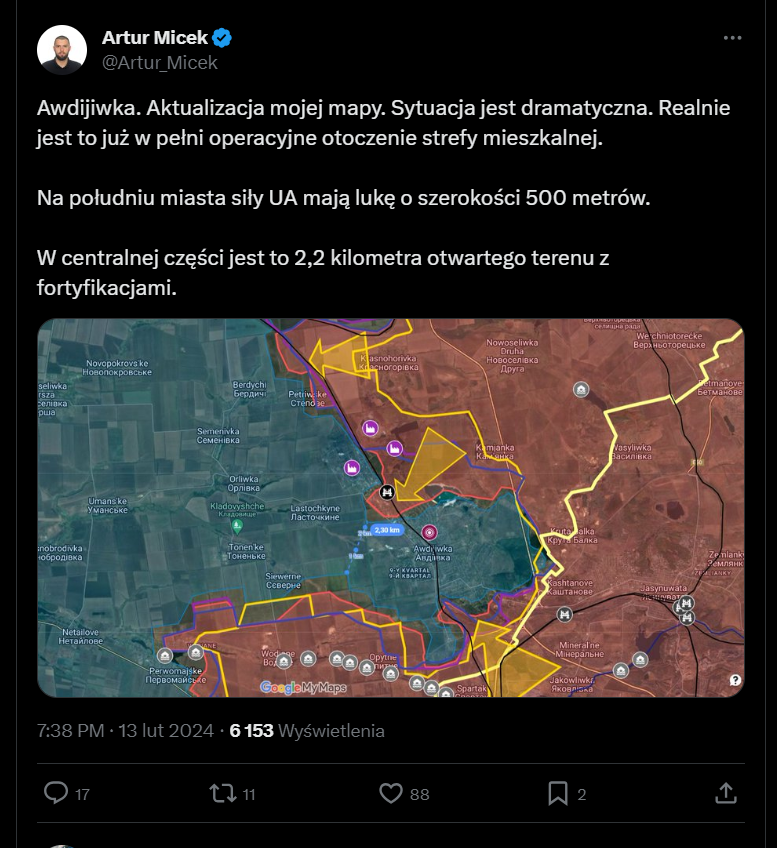The width and height of the screenshot is (777, 851).
Task: Click the large yellow arrow near Kamianka
Action: [x=432, y=459]
